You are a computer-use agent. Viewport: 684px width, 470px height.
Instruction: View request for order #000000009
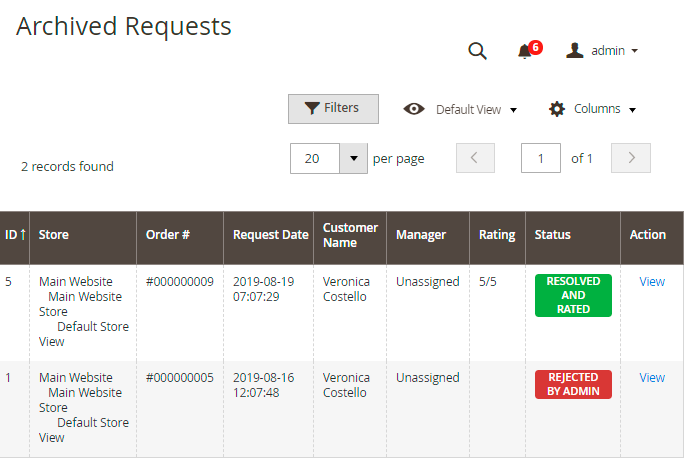pos(652,282)
